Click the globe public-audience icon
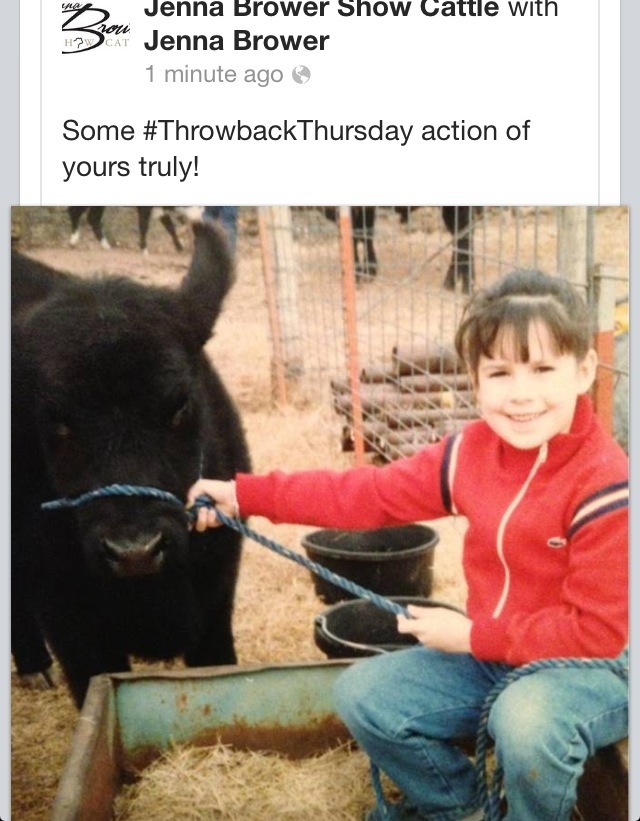 pyautogui.click(x=301, y=75)
